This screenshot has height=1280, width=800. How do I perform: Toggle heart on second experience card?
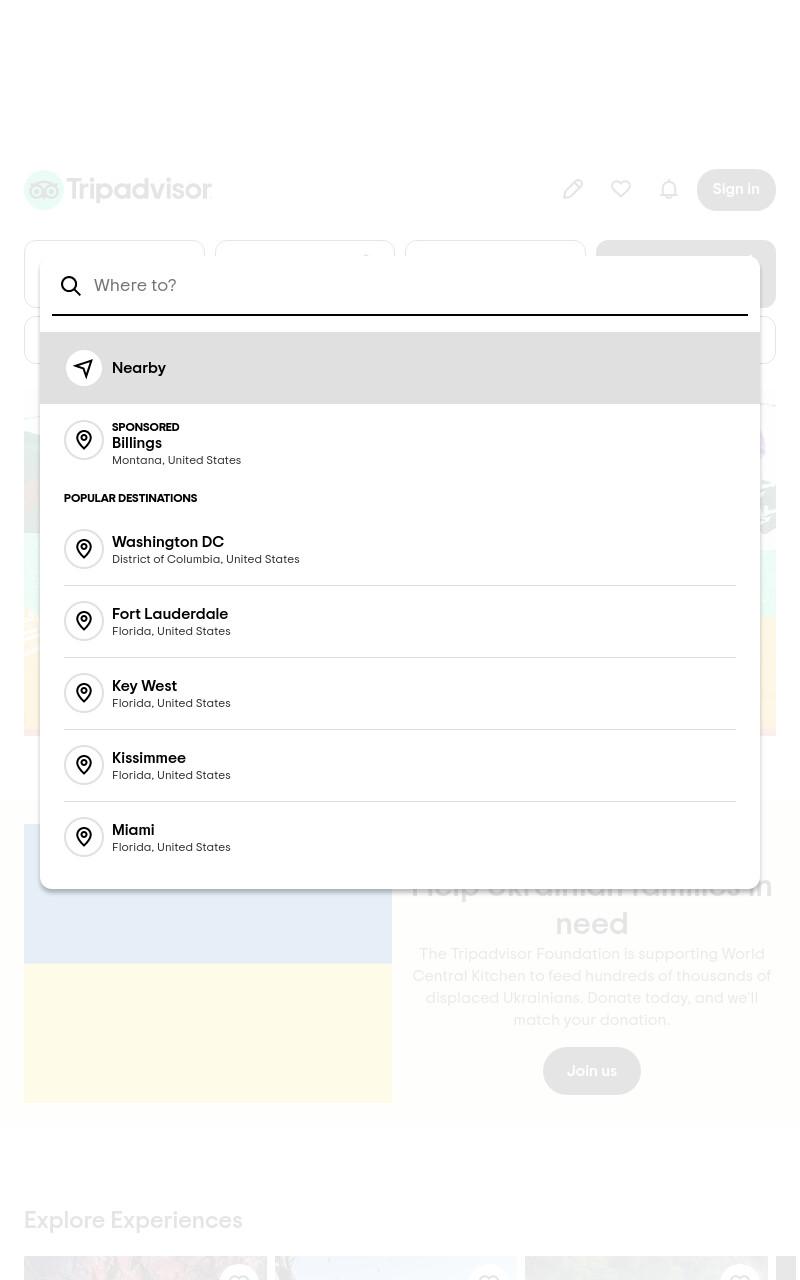(489, 1272)
